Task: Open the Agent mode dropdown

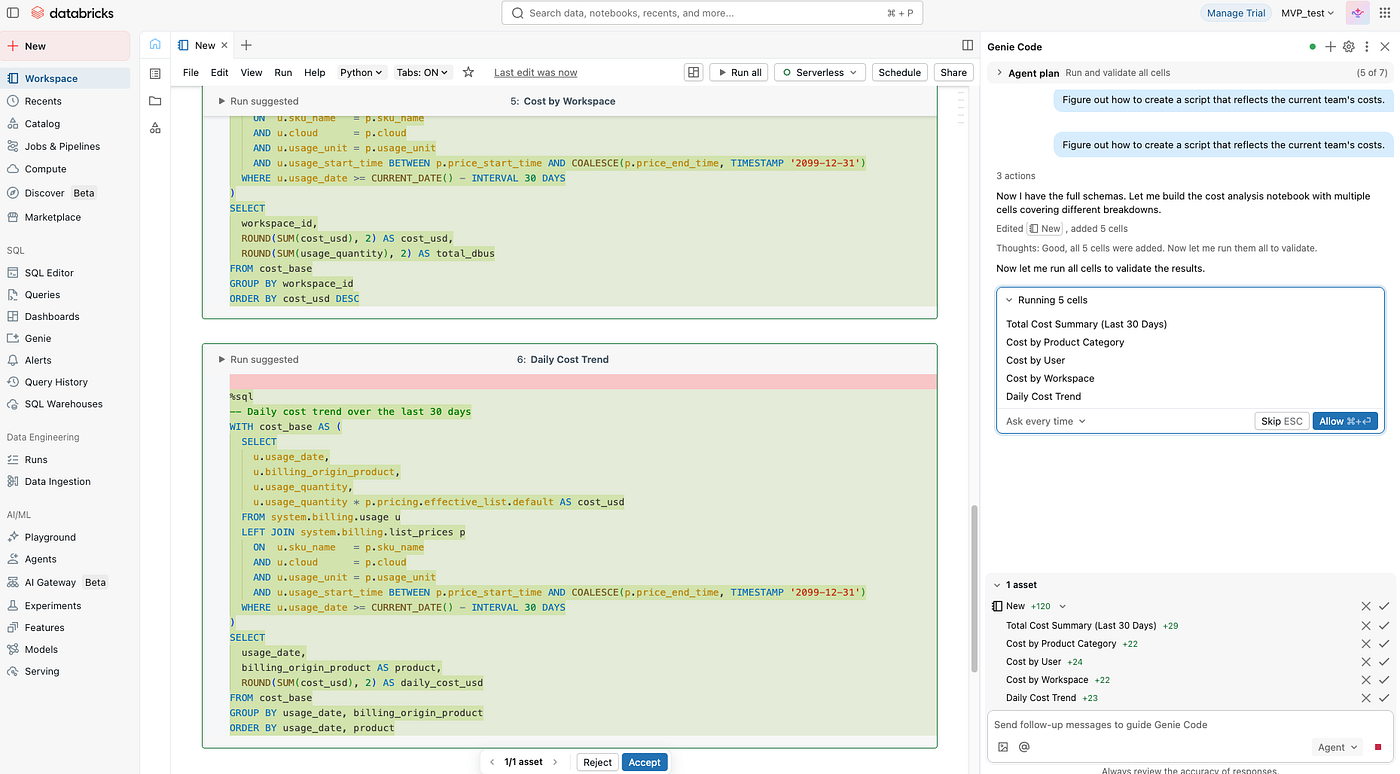Action: (x=1338, y=747)
